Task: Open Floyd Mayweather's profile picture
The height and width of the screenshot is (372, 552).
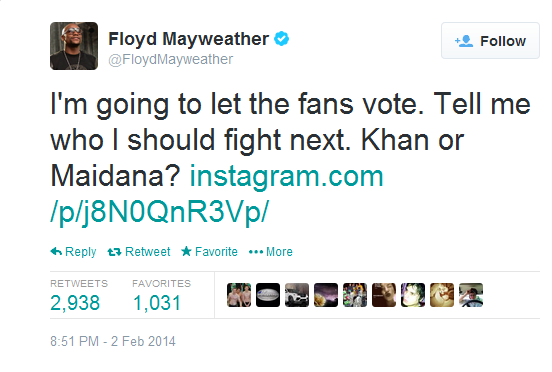Action: 74,46
